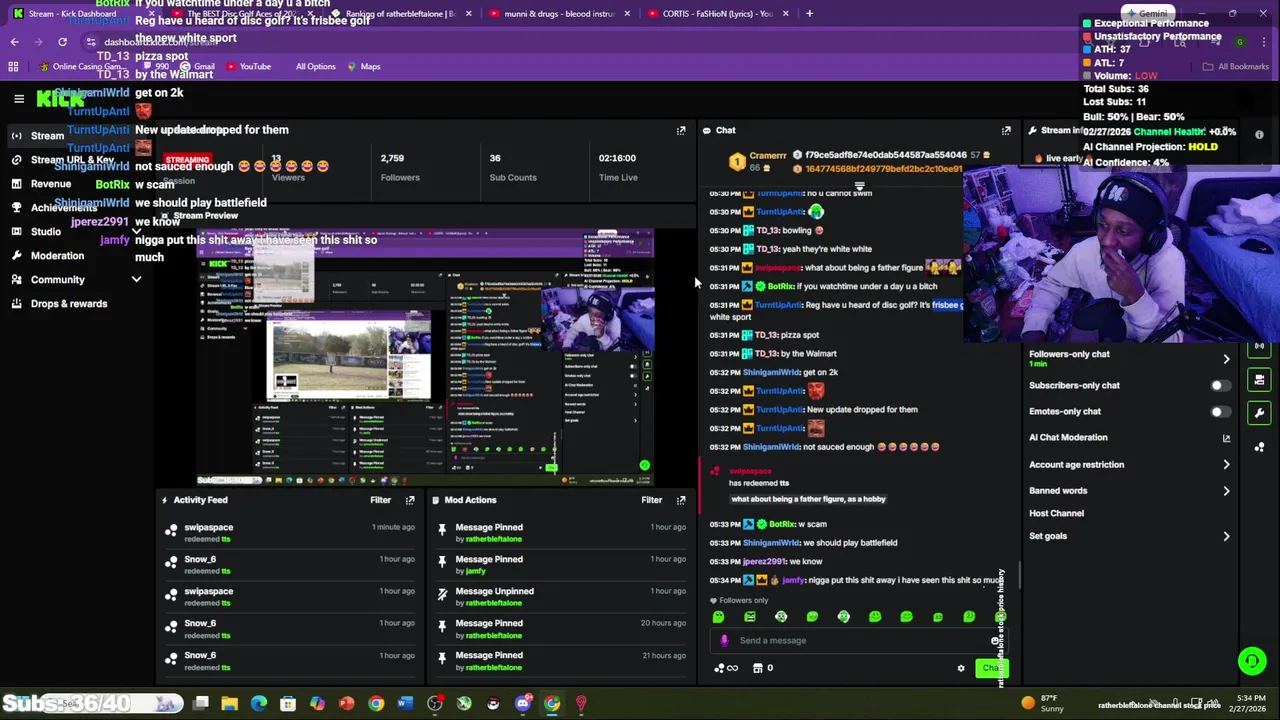Pop out the Chat panel
This screenshot has height=720, width=1280.
click(x=1006, y=131)
